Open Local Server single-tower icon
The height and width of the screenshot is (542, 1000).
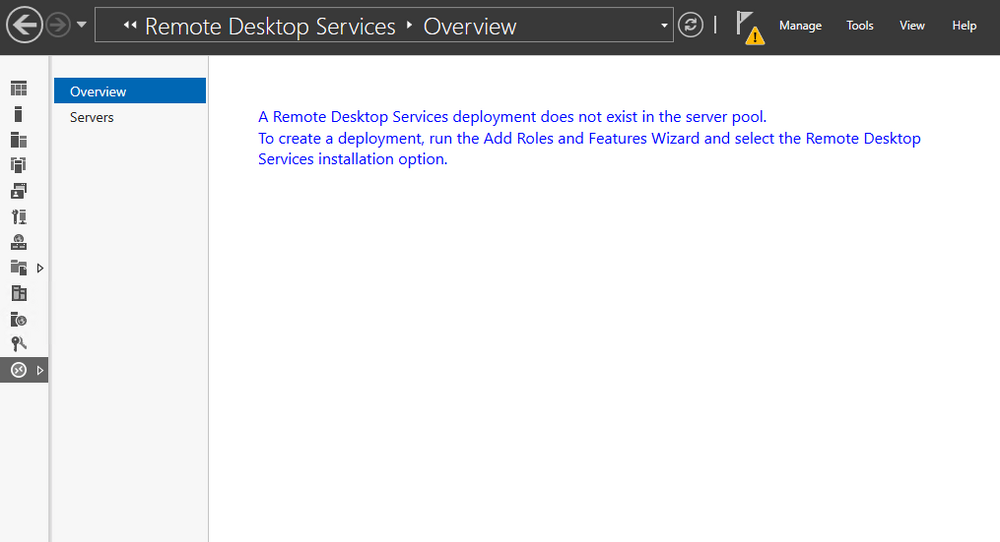tap(18, 114)
